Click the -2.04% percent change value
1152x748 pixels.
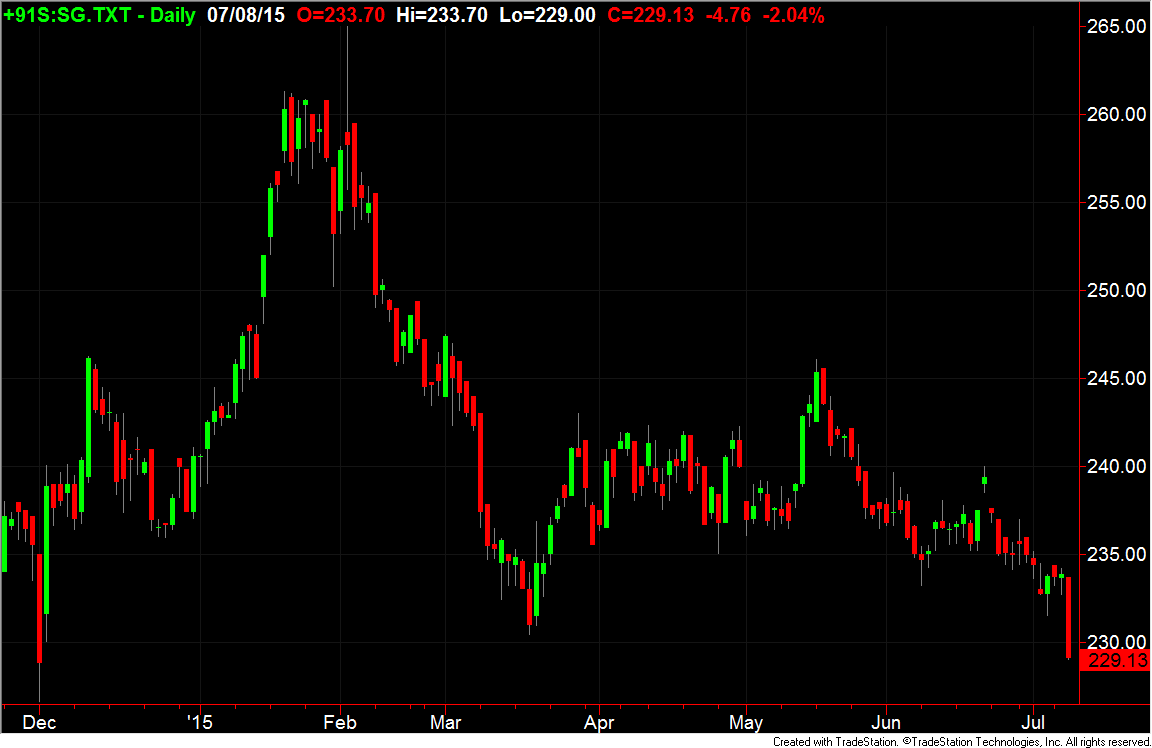click(793, 15)
